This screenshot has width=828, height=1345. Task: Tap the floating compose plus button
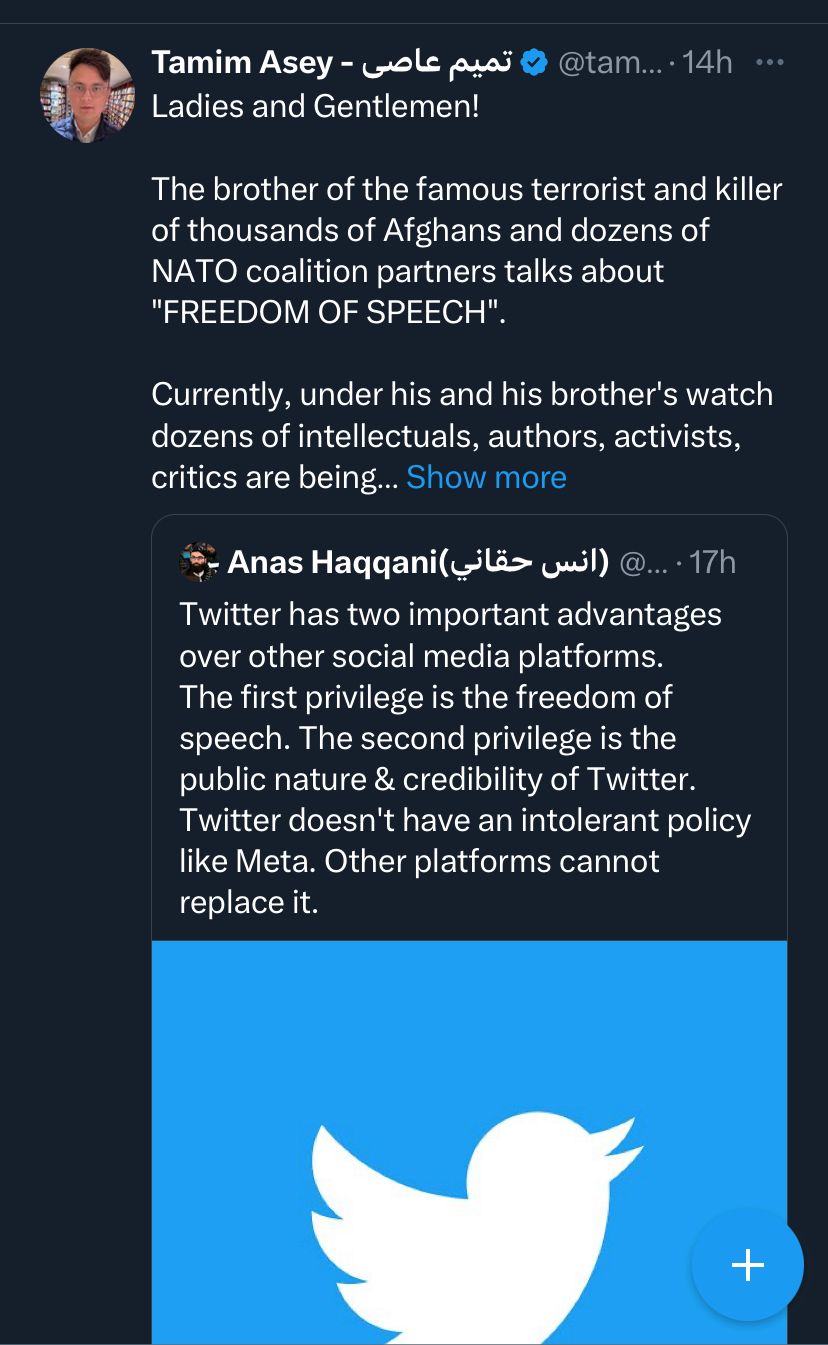coord(747,1265)
